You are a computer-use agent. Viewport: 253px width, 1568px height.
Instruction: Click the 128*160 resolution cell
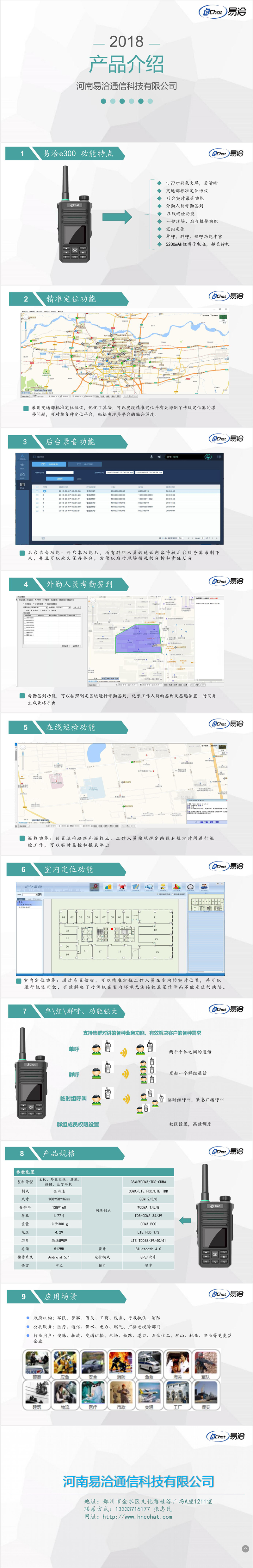pyautogui.click(x=59, y=1208)
